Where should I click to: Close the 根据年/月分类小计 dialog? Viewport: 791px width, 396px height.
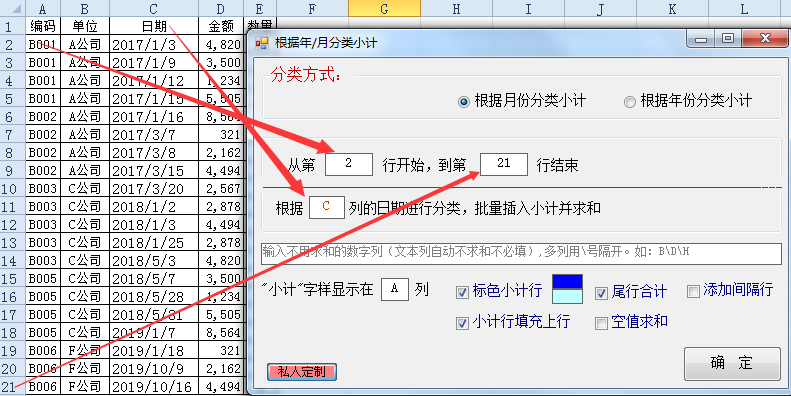coord(765,39)
